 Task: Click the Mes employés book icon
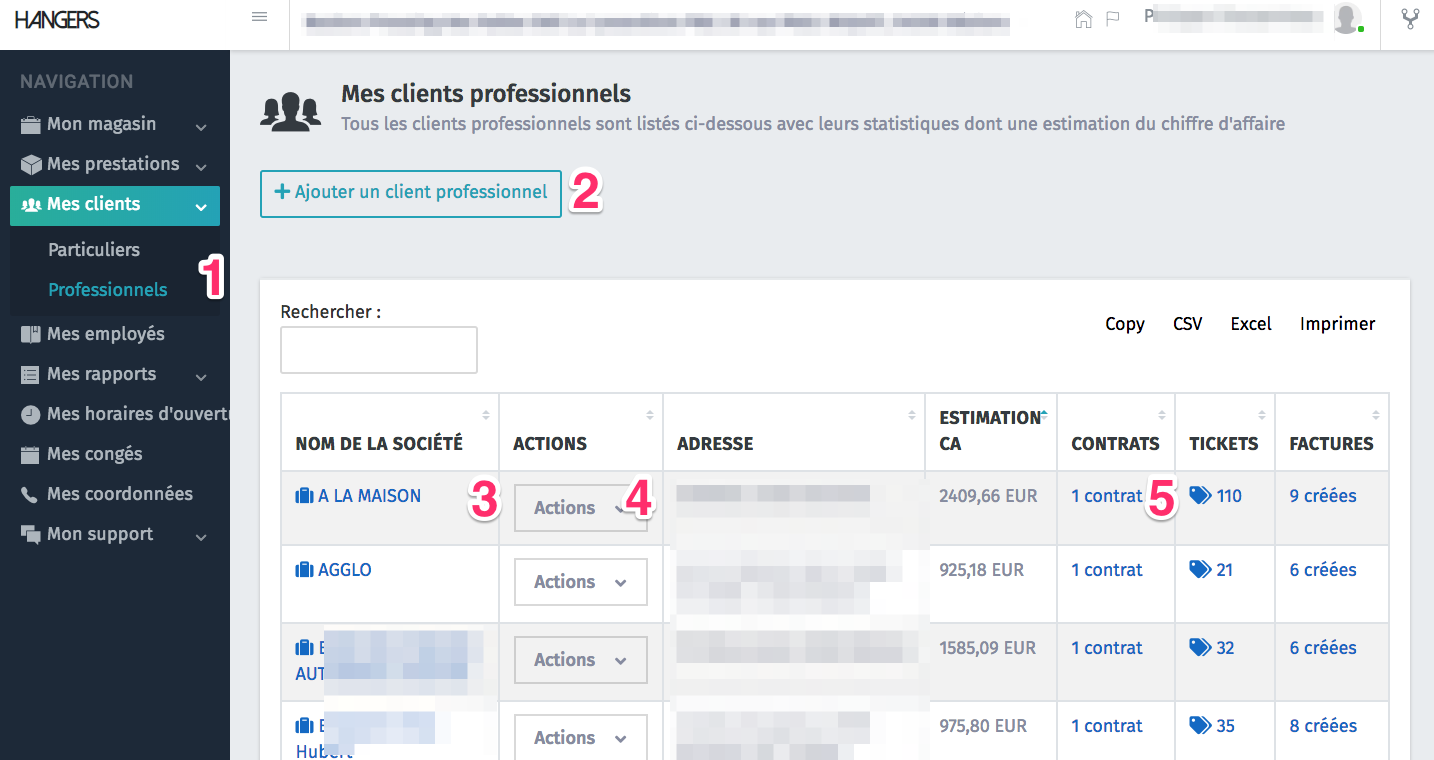point(31,335)
